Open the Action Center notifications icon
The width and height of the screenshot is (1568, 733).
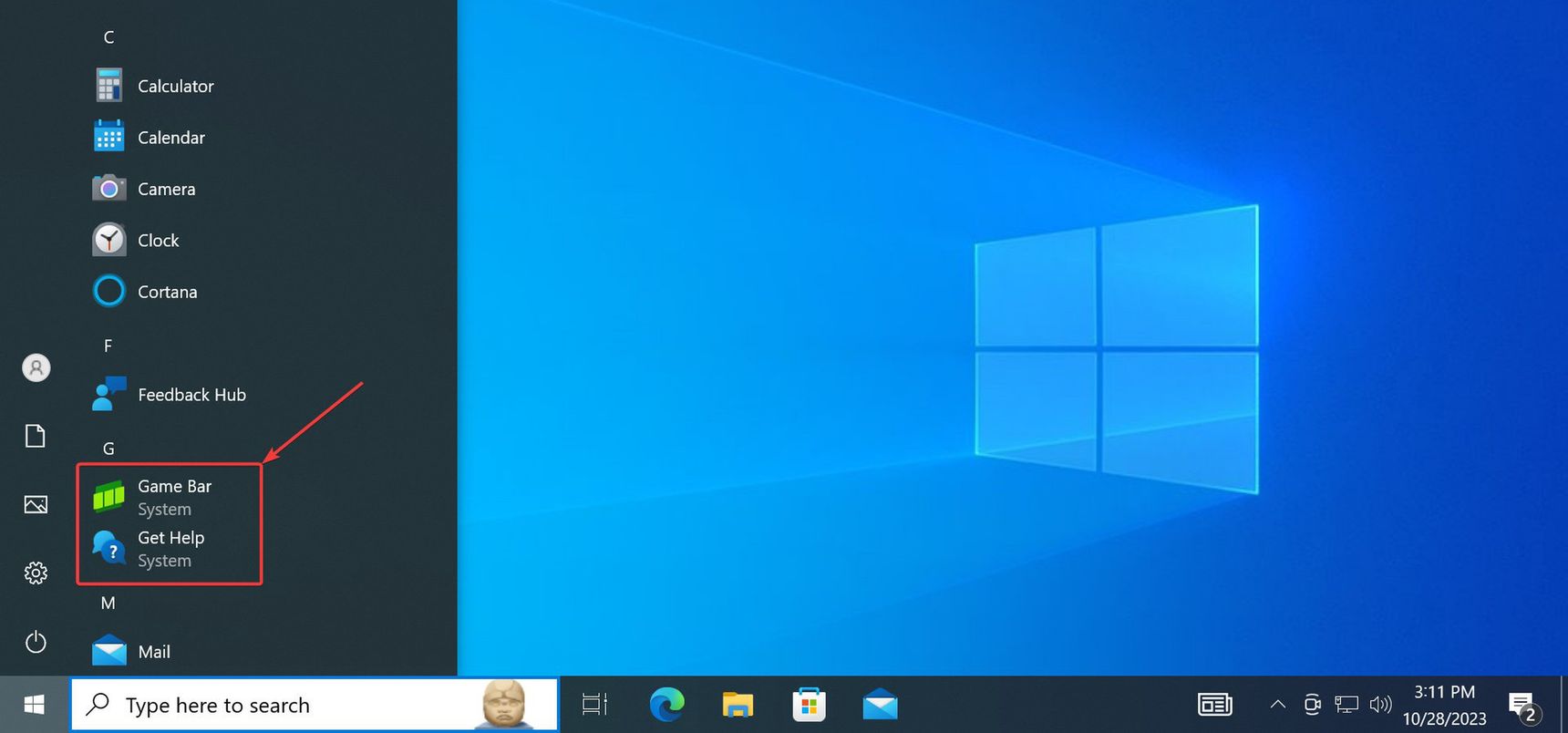[1523, 707]
